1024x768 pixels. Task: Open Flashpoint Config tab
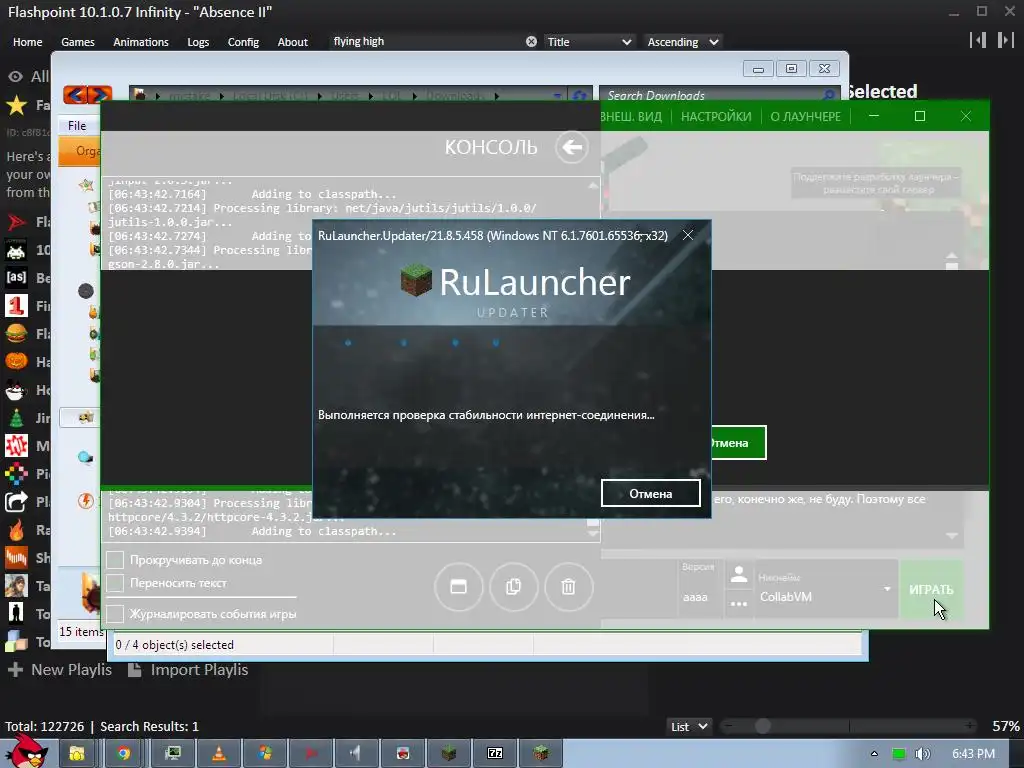point(243,42)
